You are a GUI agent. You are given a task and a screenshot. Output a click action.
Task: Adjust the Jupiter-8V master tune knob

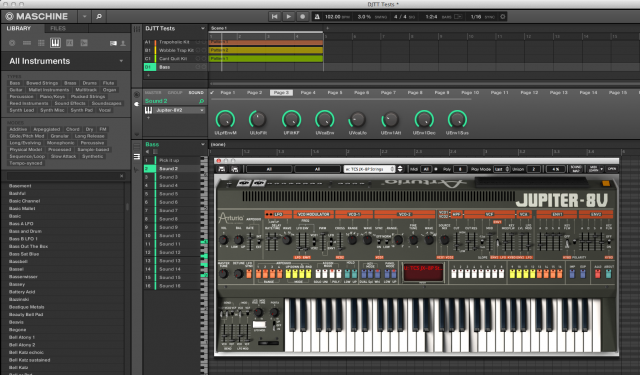pos(223,274)
